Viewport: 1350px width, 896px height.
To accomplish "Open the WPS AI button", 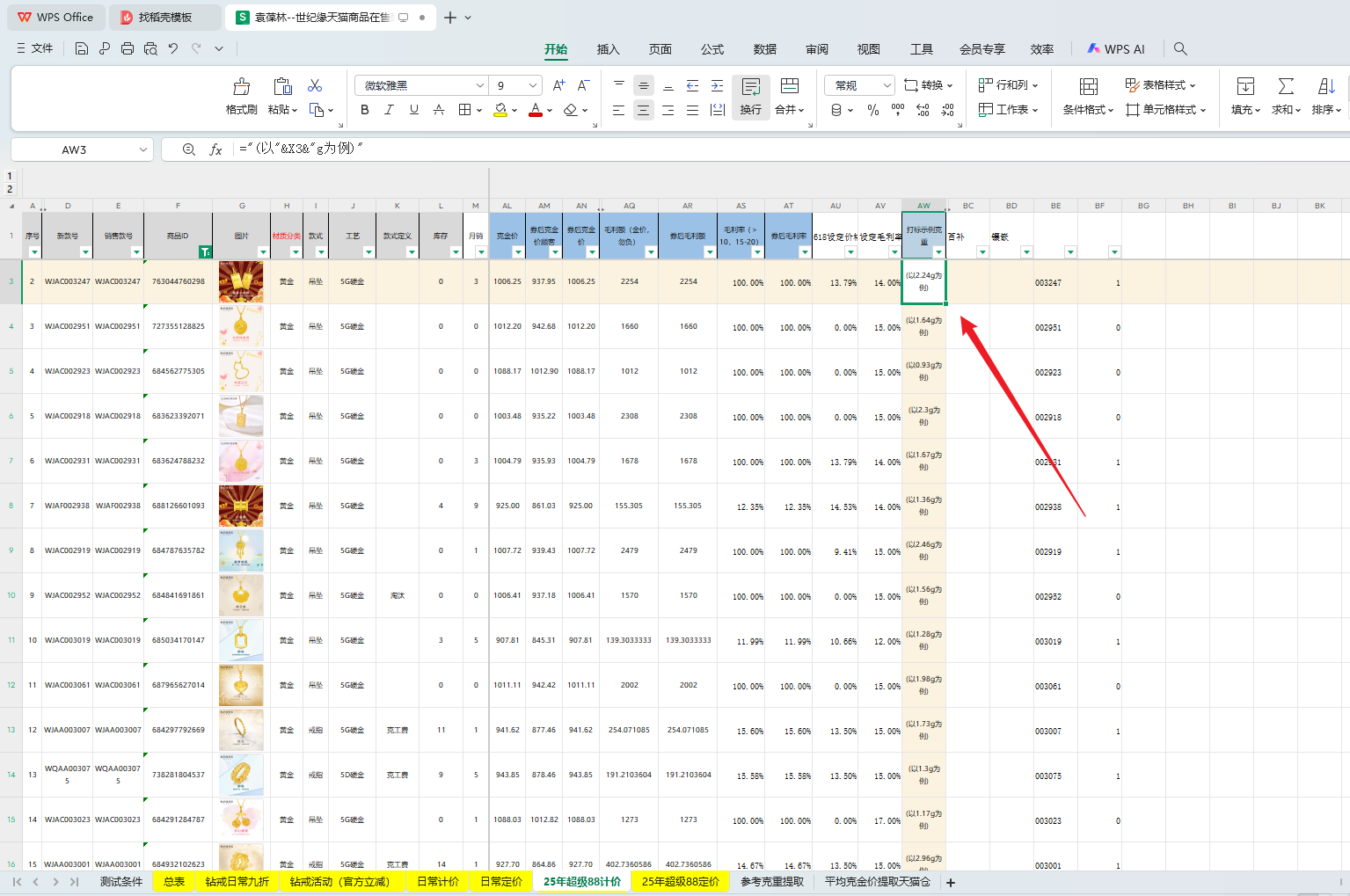I will 1116,49.
